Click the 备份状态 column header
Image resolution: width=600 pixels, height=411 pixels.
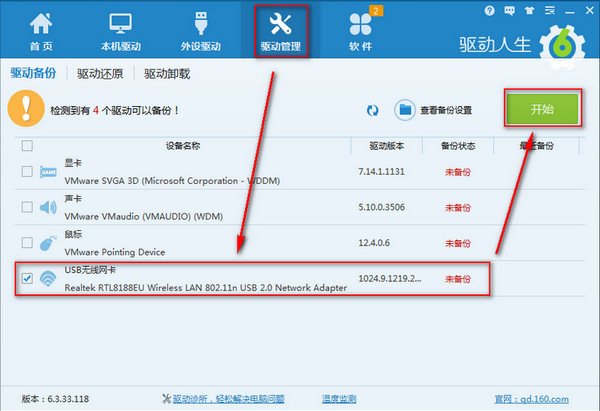point(458,146)
